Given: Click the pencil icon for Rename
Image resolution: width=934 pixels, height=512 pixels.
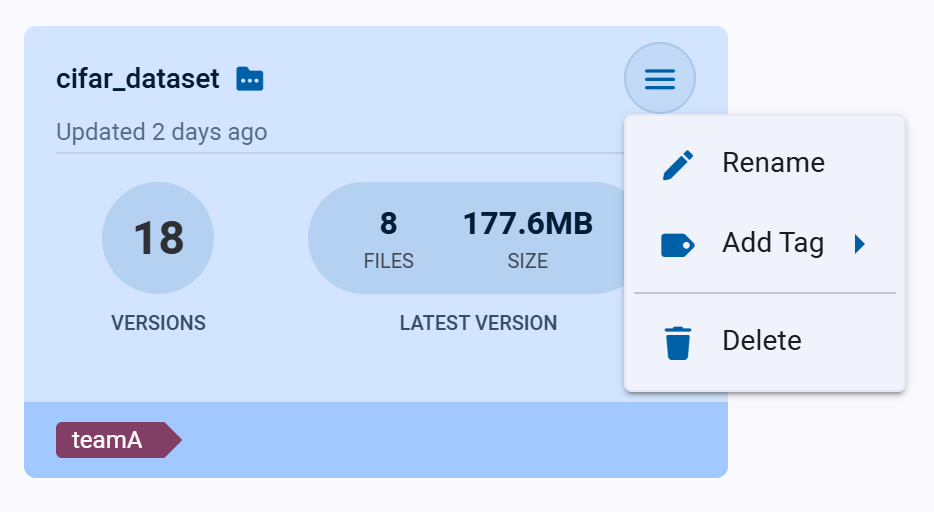Looking at the screenshot, I should coord(678,164).
